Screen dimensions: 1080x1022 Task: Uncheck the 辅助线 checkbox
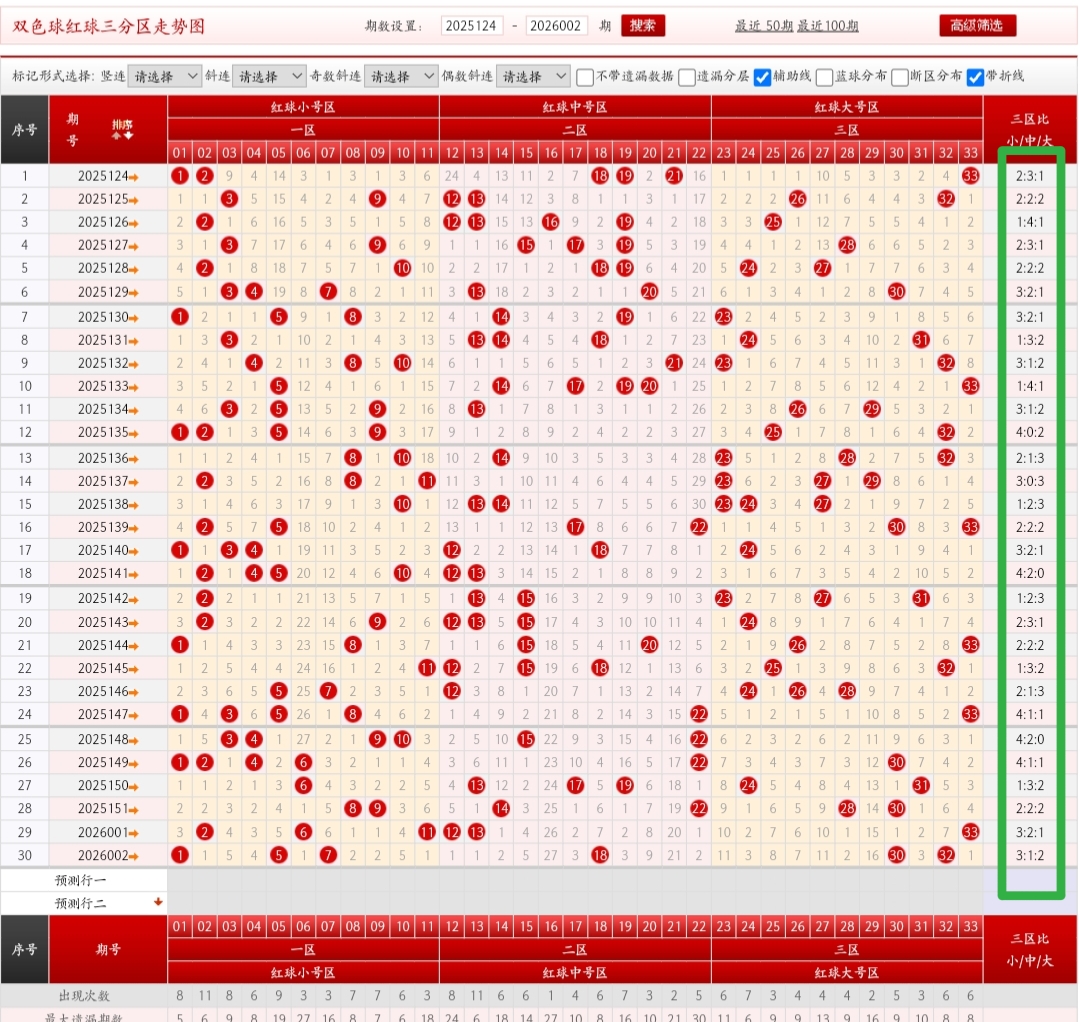[x=762, y=77]
